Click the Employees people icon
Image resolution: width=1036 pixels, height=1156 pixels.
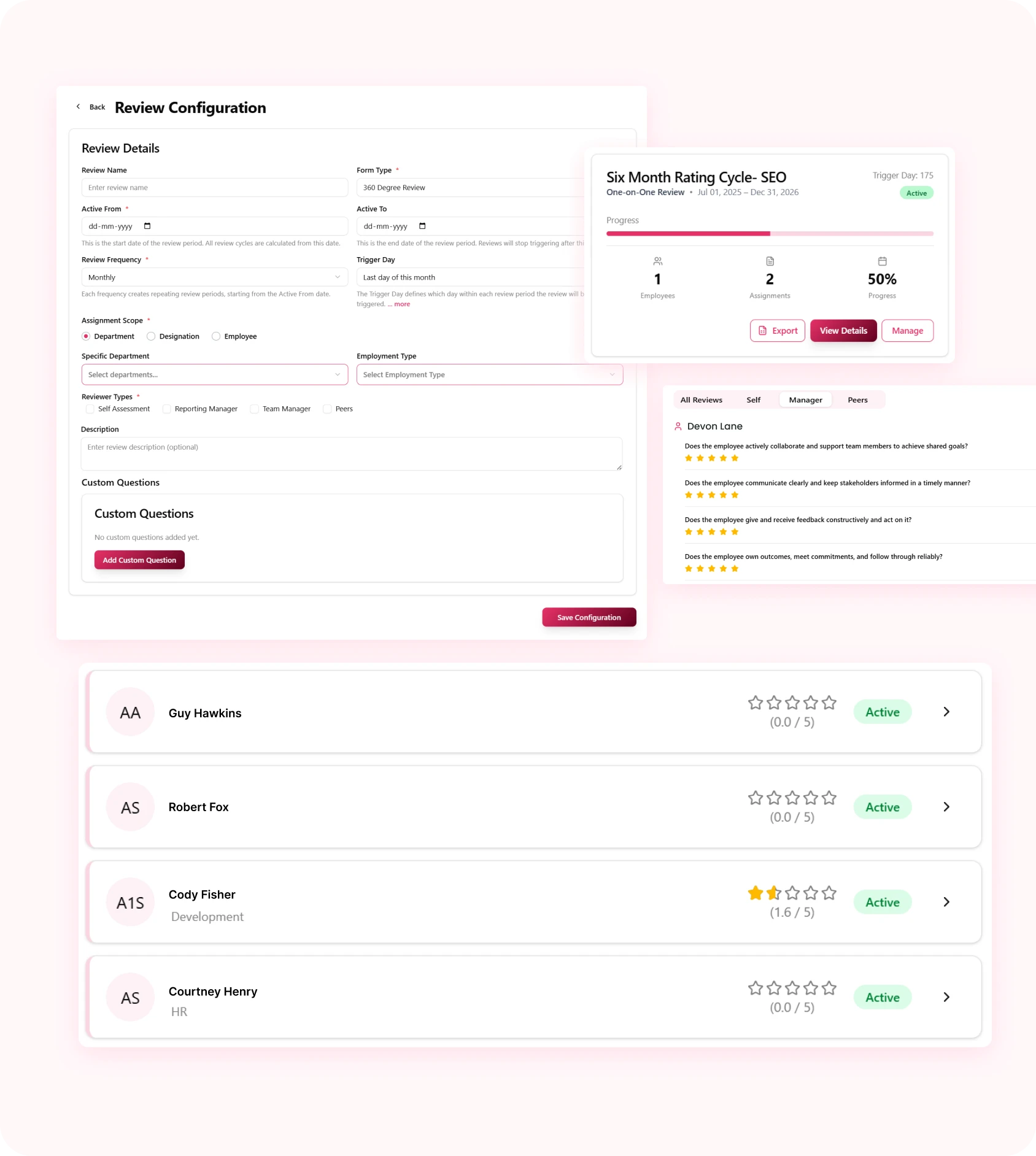(657, 261)
